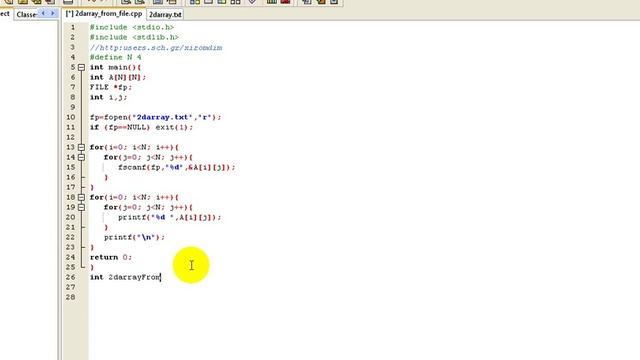
Task: Collapse the for loop fold on line 18
Action: point(81,197)
